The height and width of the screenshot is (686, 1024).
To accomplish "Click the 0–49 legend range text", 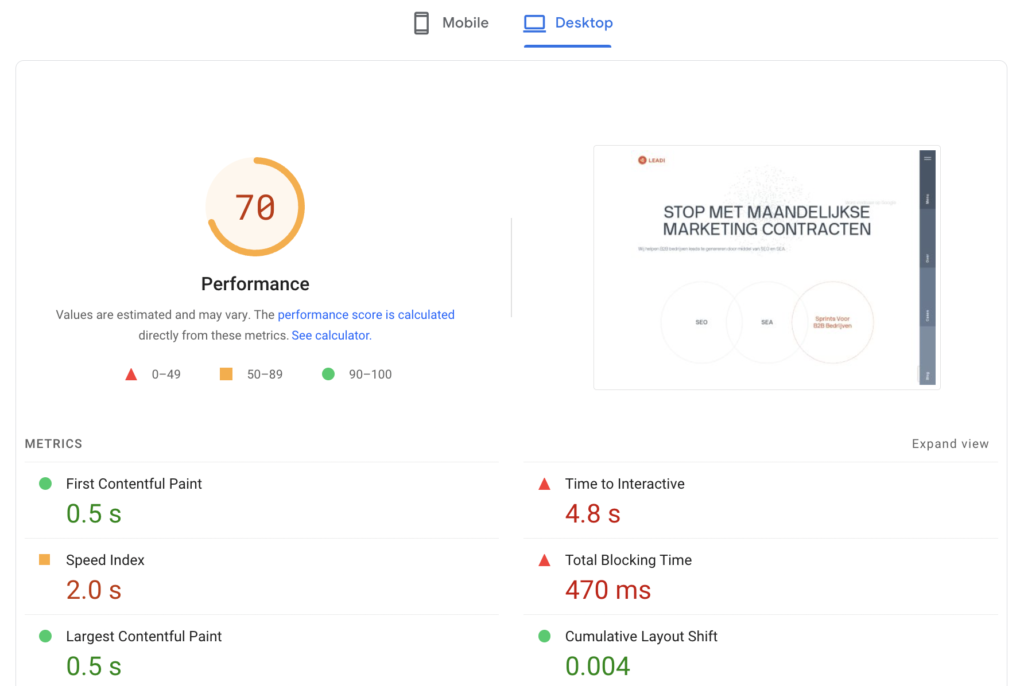I will 166,374.
